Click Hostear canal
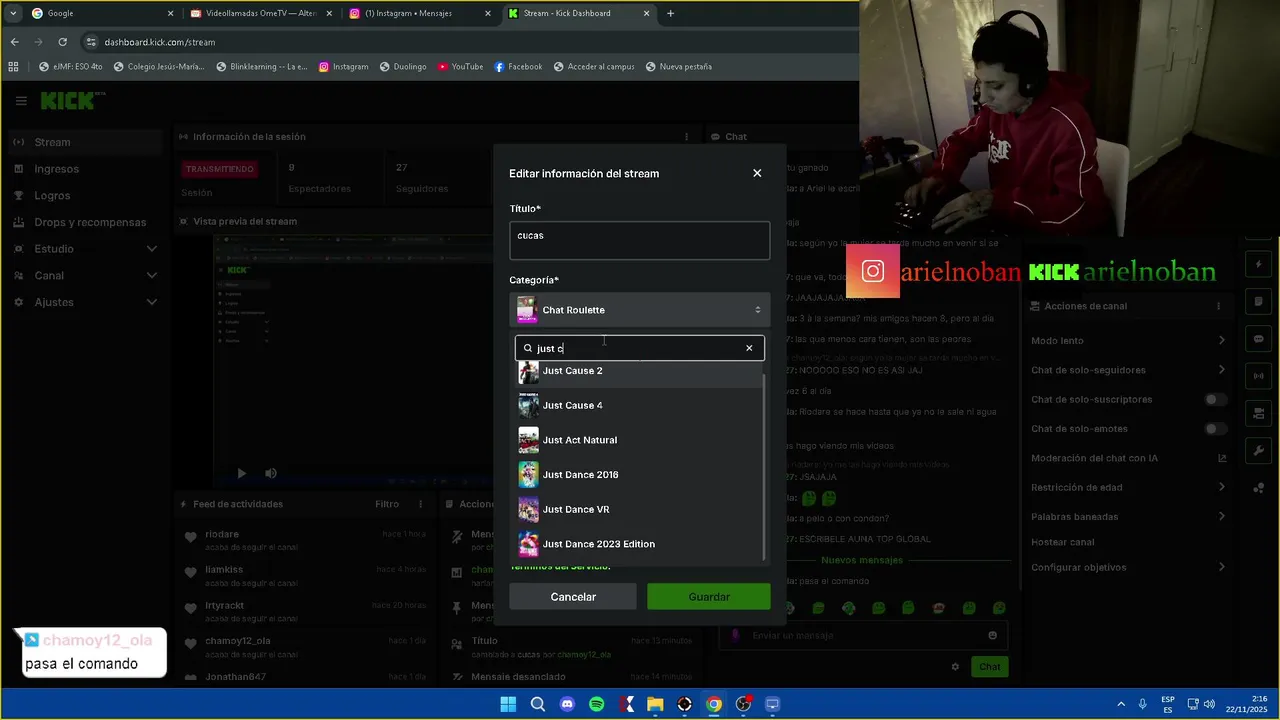 [1062, 542]
